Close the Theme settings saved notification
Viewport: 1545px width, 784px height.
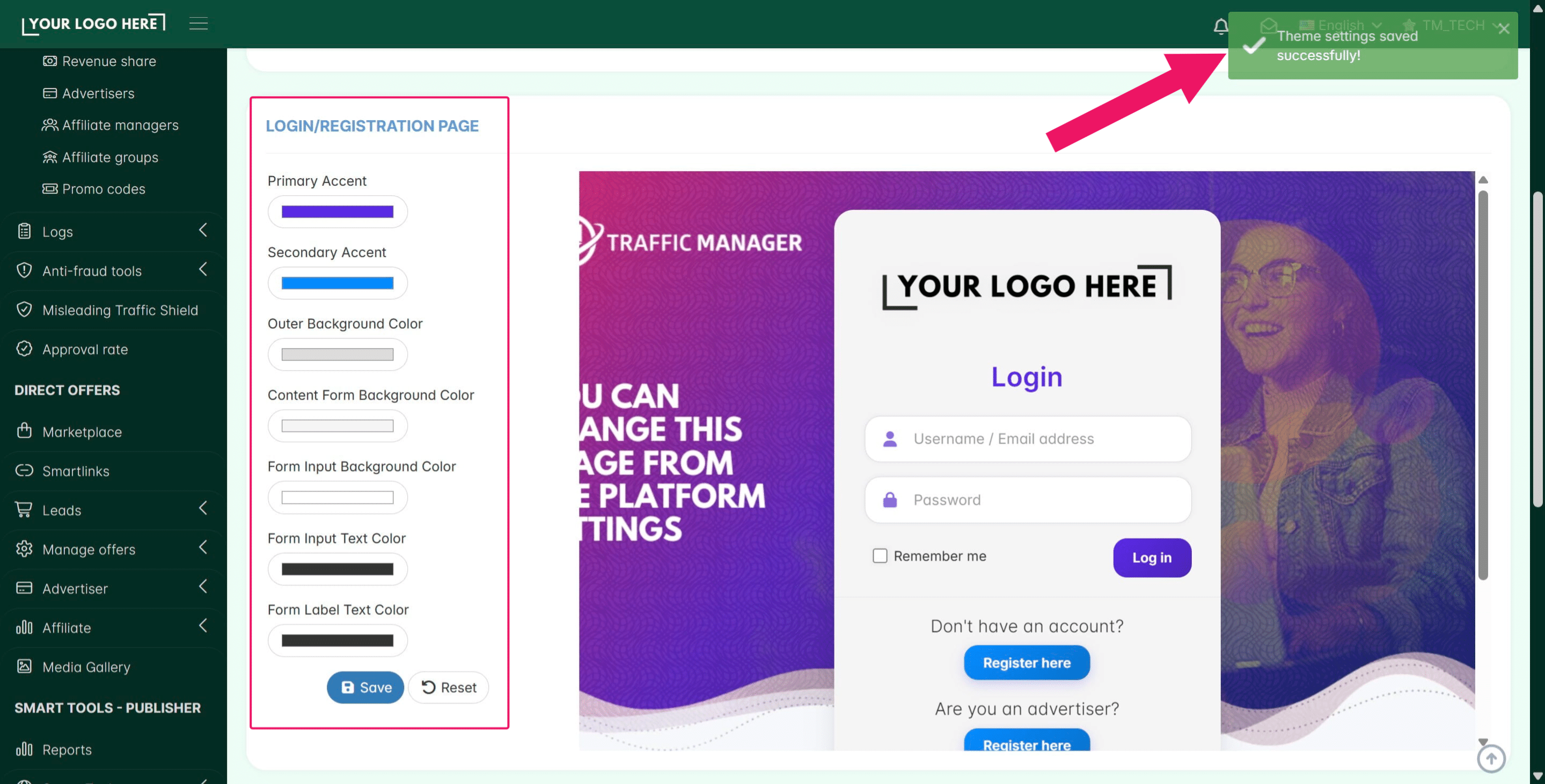(1504, 29)
